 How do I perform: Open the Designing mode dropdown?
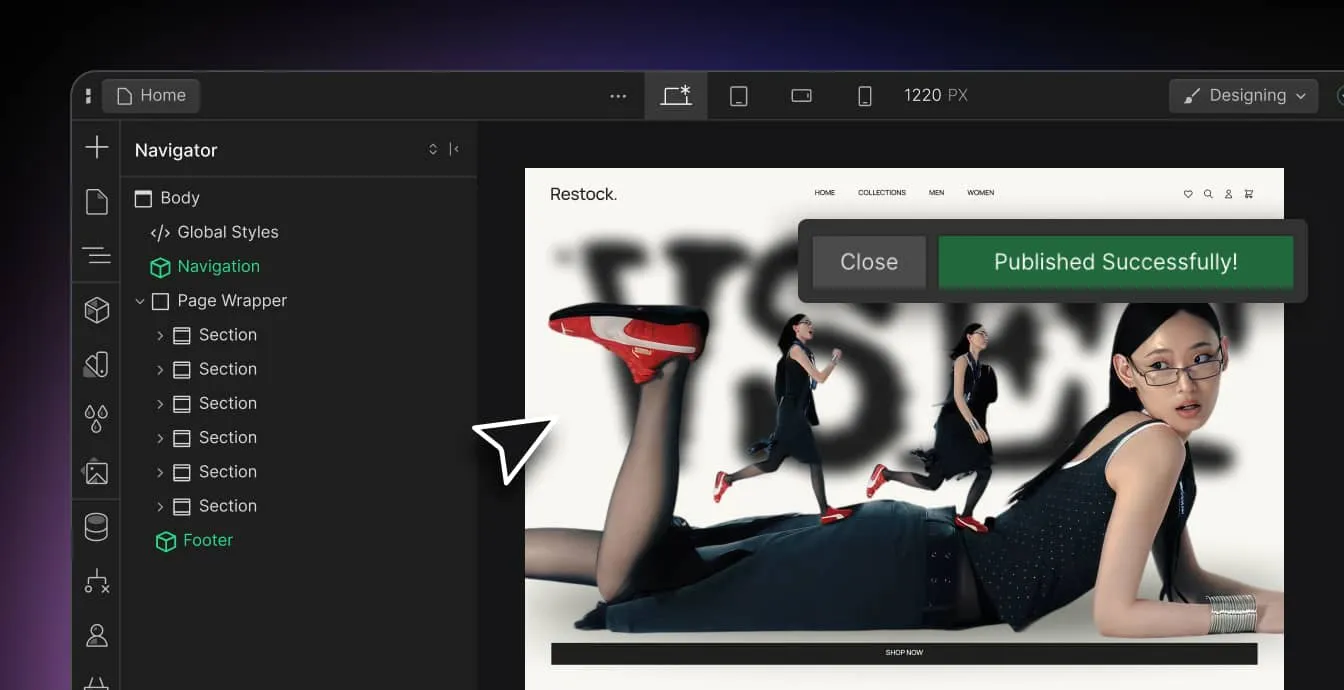coord(1243,96)
